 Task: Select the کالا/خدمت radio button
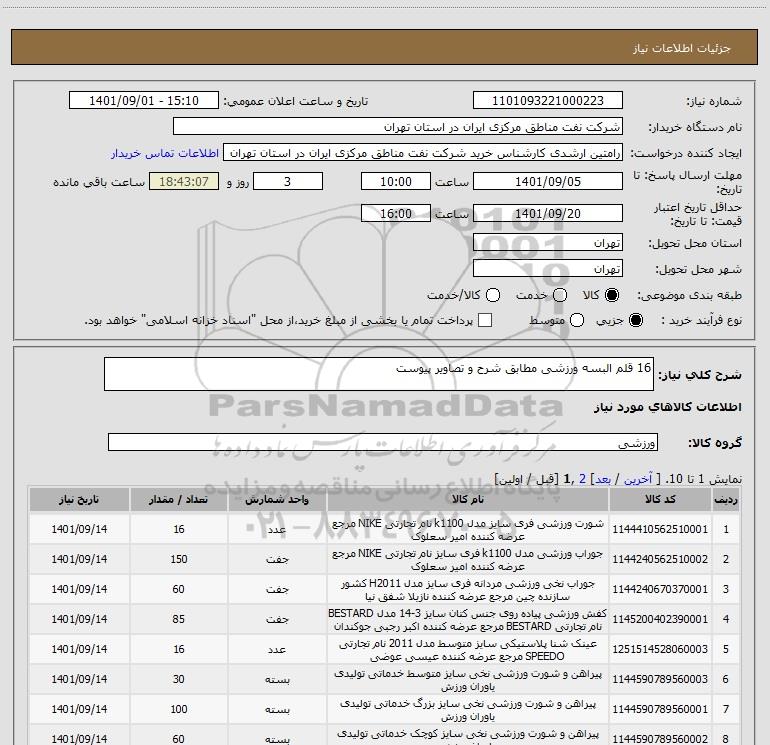[x=493, y=295]
